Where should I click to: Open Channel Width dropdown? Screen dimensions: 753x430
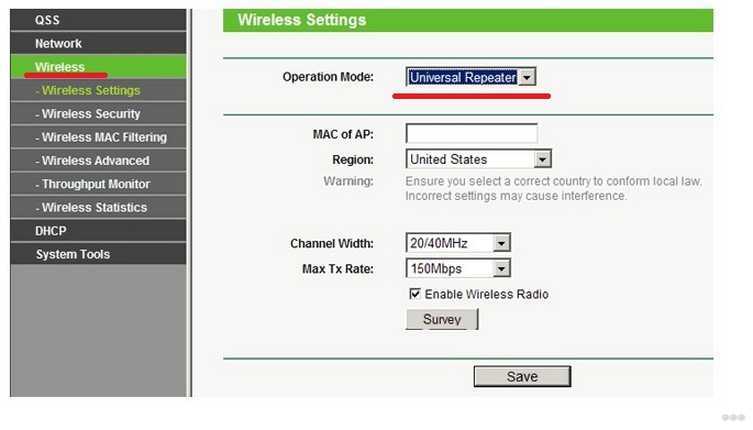coord(458,243)
